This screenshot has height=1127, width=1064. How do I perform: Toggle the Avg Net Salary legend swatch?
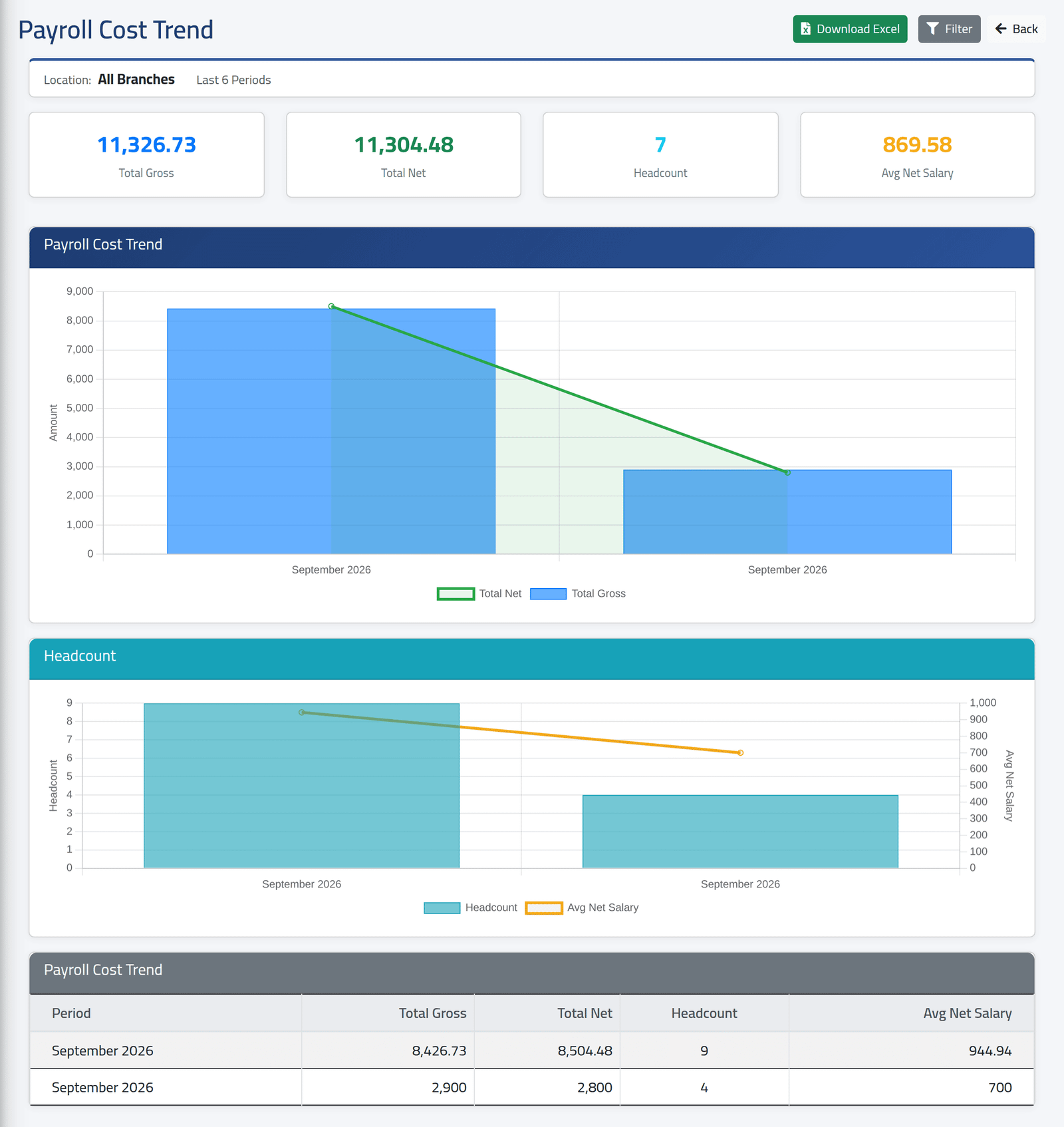pyautogui.click(x=544, y=907)
